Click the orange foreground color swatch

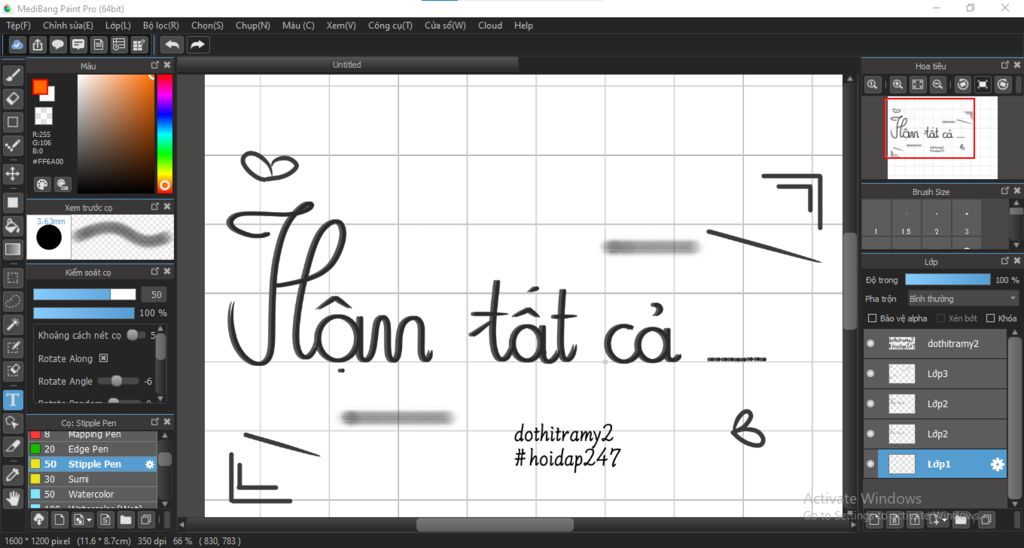40,87
